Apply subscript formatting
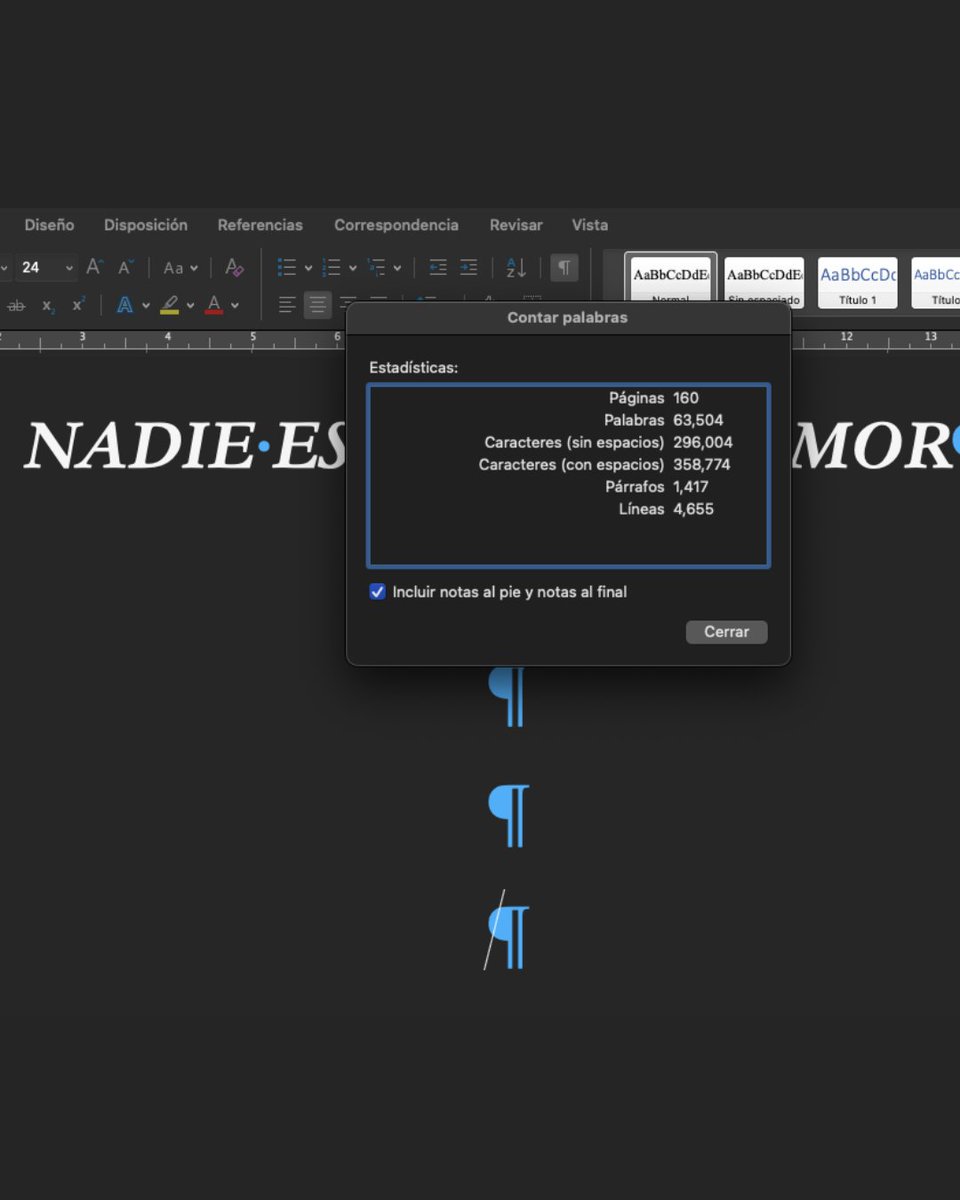Viewport: 960px width, 1200px height. (48, 305)
